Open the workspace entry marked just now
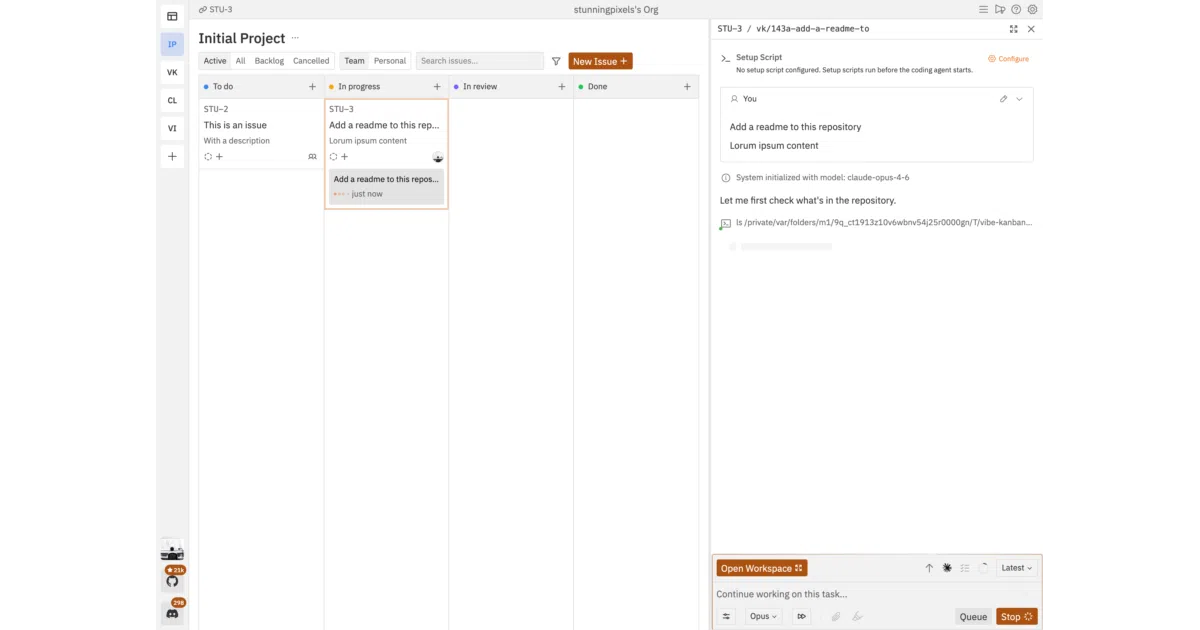The height and width of the screenshot is (630, 1200). click(386, 186)
